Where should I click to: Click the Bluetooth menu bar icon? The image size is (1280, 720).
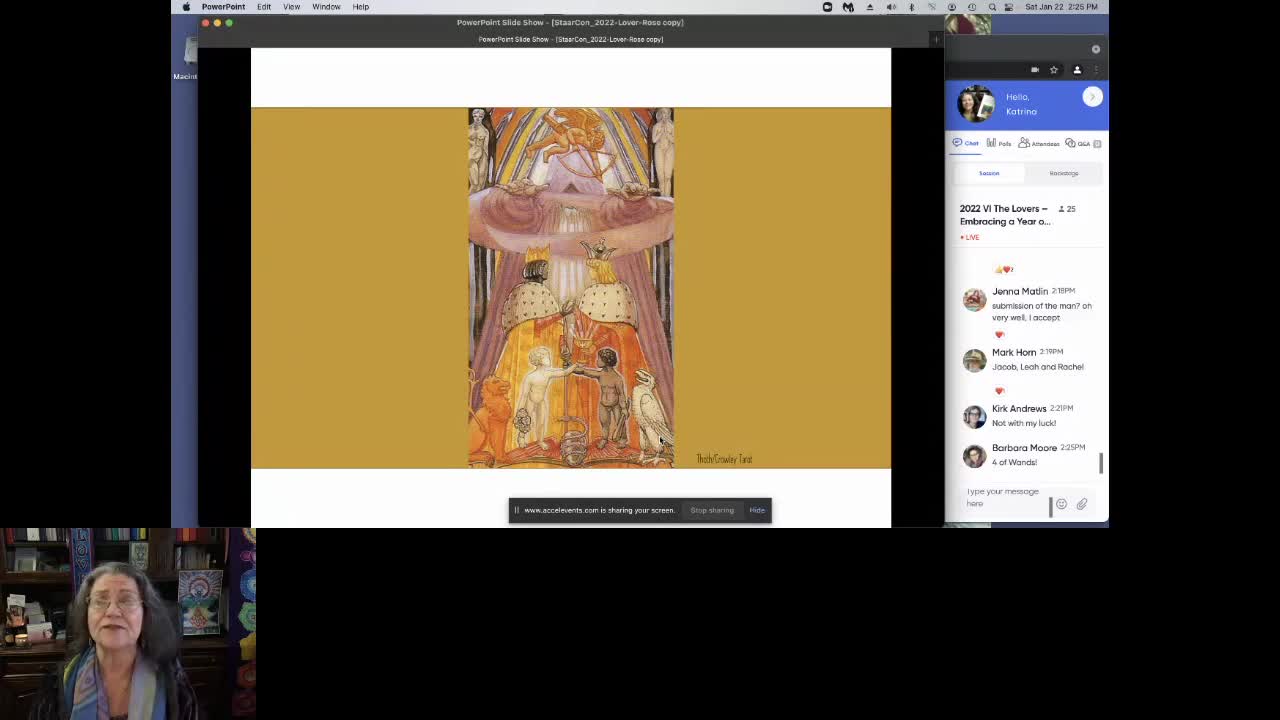pyautogui.click(x=911, y=7)
